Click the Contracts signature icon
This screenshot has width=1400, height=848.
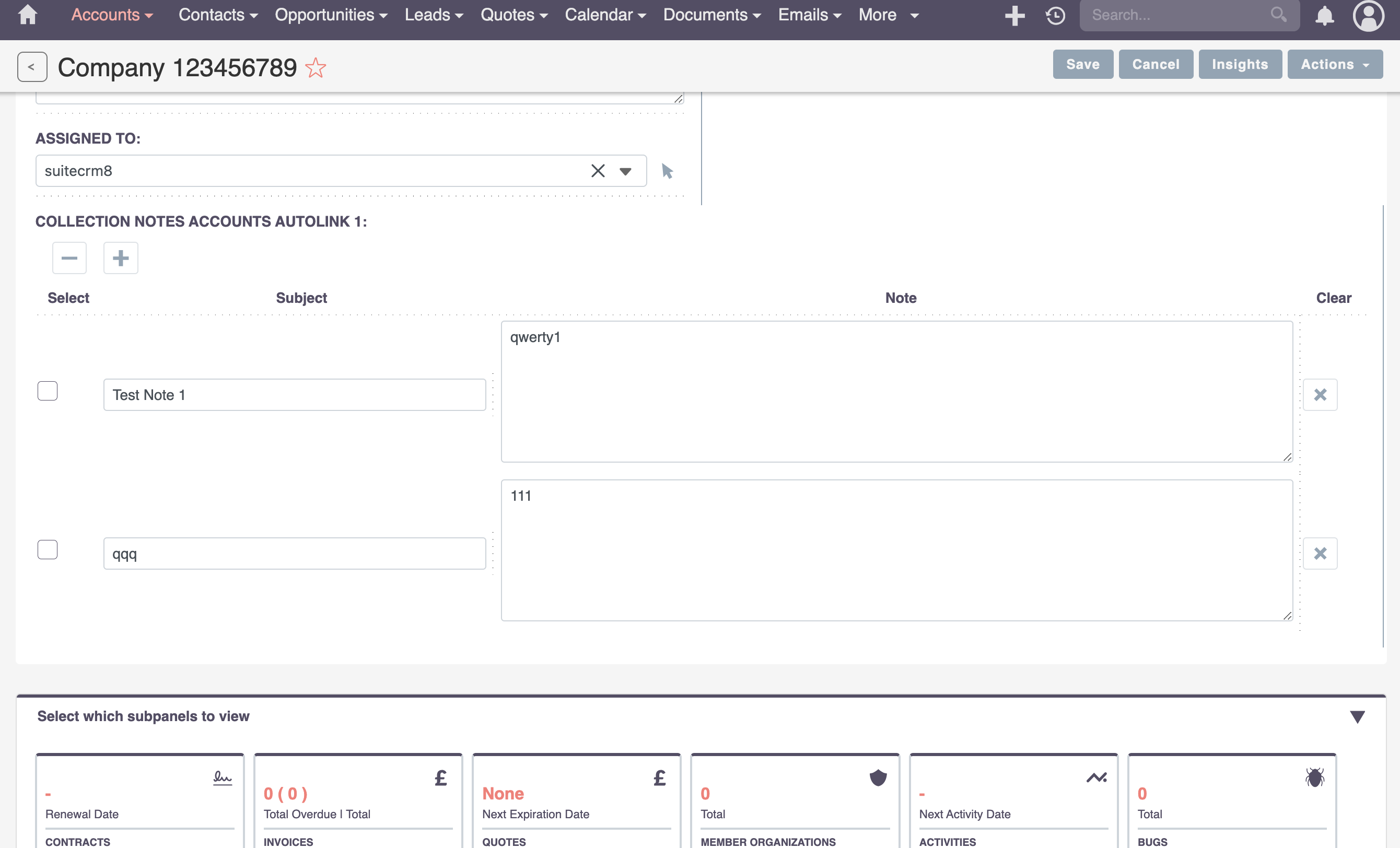tap(222, 778)
